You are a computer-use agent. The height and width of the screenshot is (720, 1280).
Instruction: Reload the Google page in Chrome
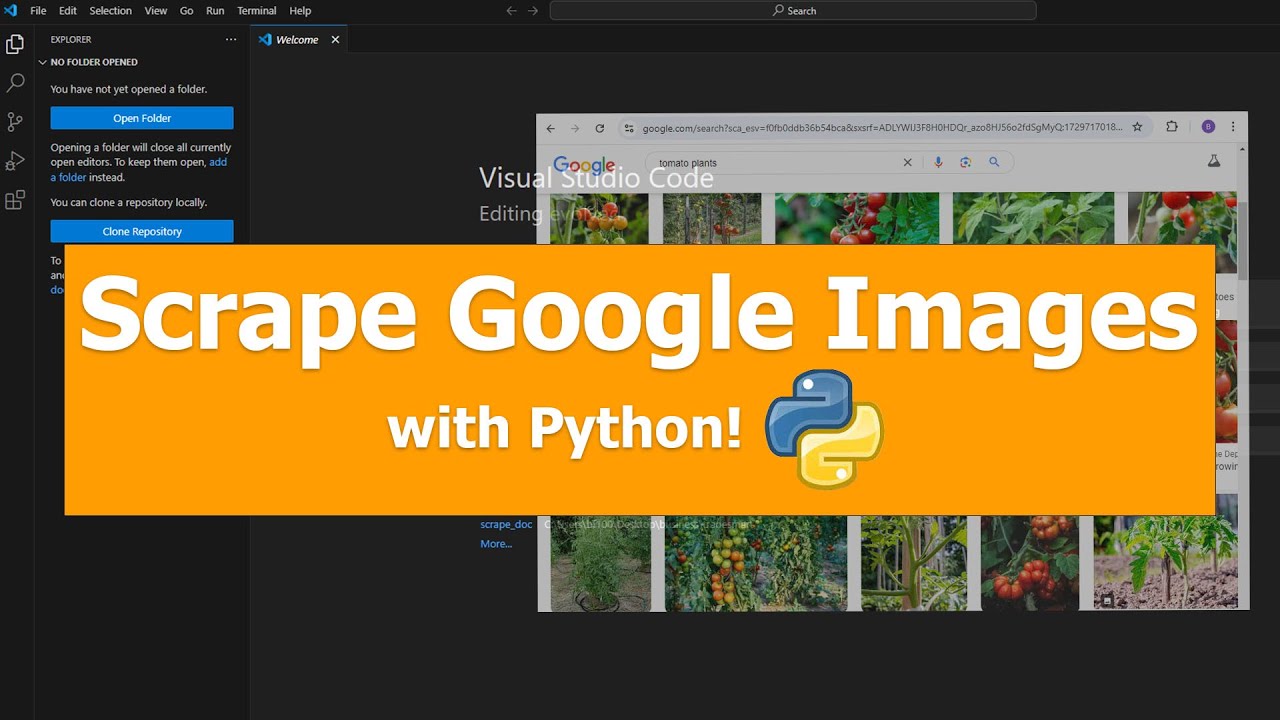point(600,128)
